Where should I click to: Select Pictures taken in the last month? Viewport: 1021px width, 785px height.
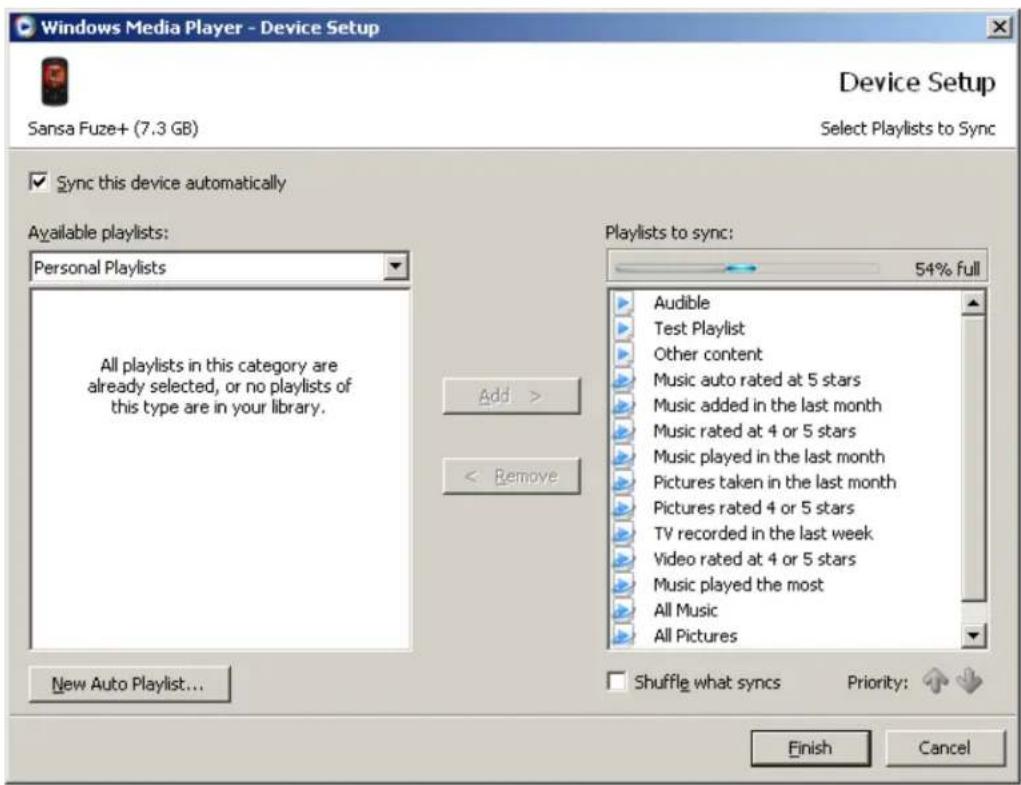tap(775, 482)
